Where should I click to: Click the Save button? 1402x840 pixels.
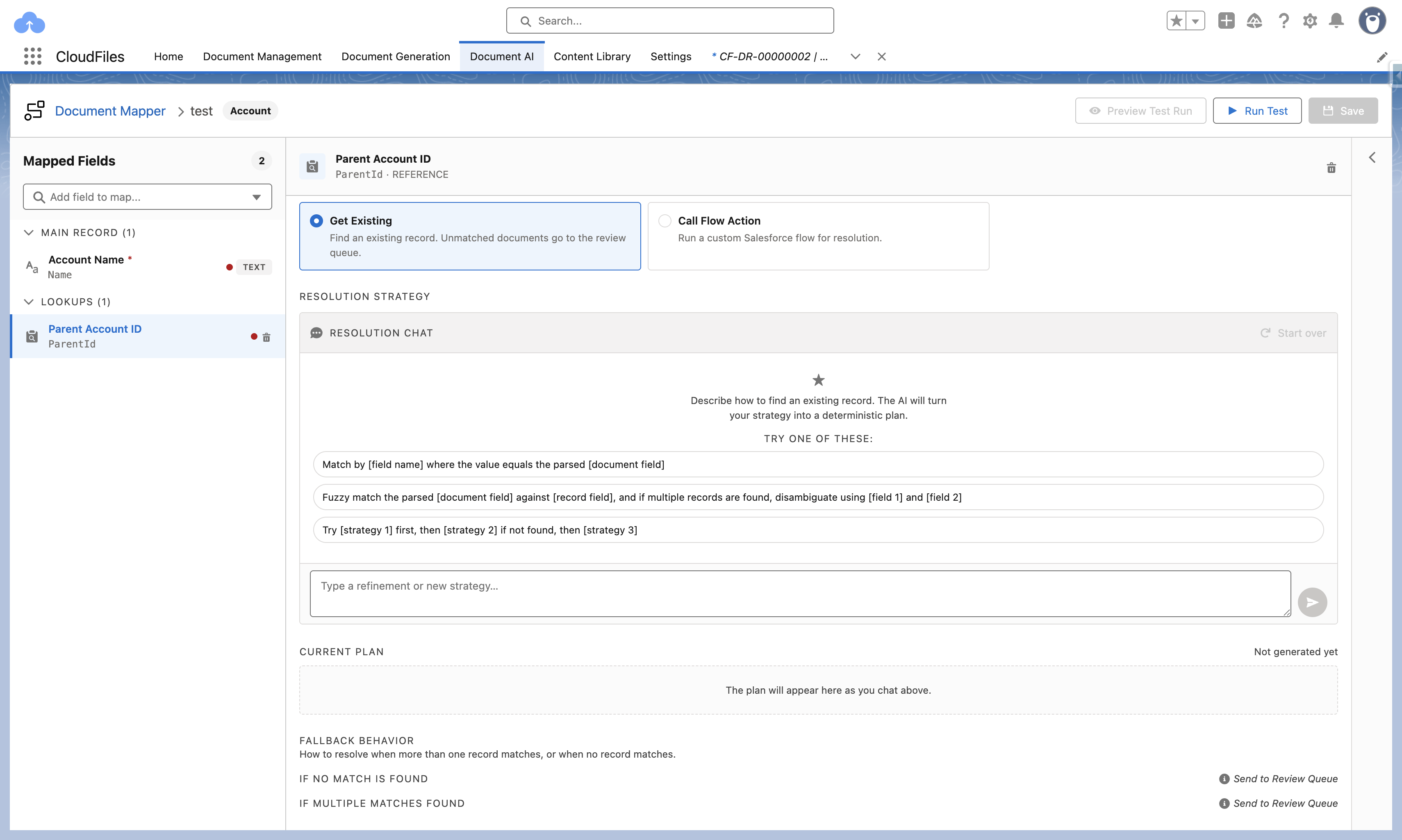1343,111
